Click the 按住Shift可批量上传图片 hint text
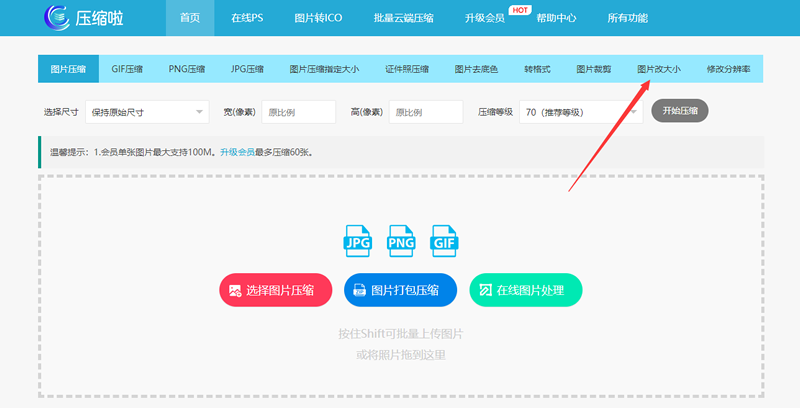 [401, 334]
